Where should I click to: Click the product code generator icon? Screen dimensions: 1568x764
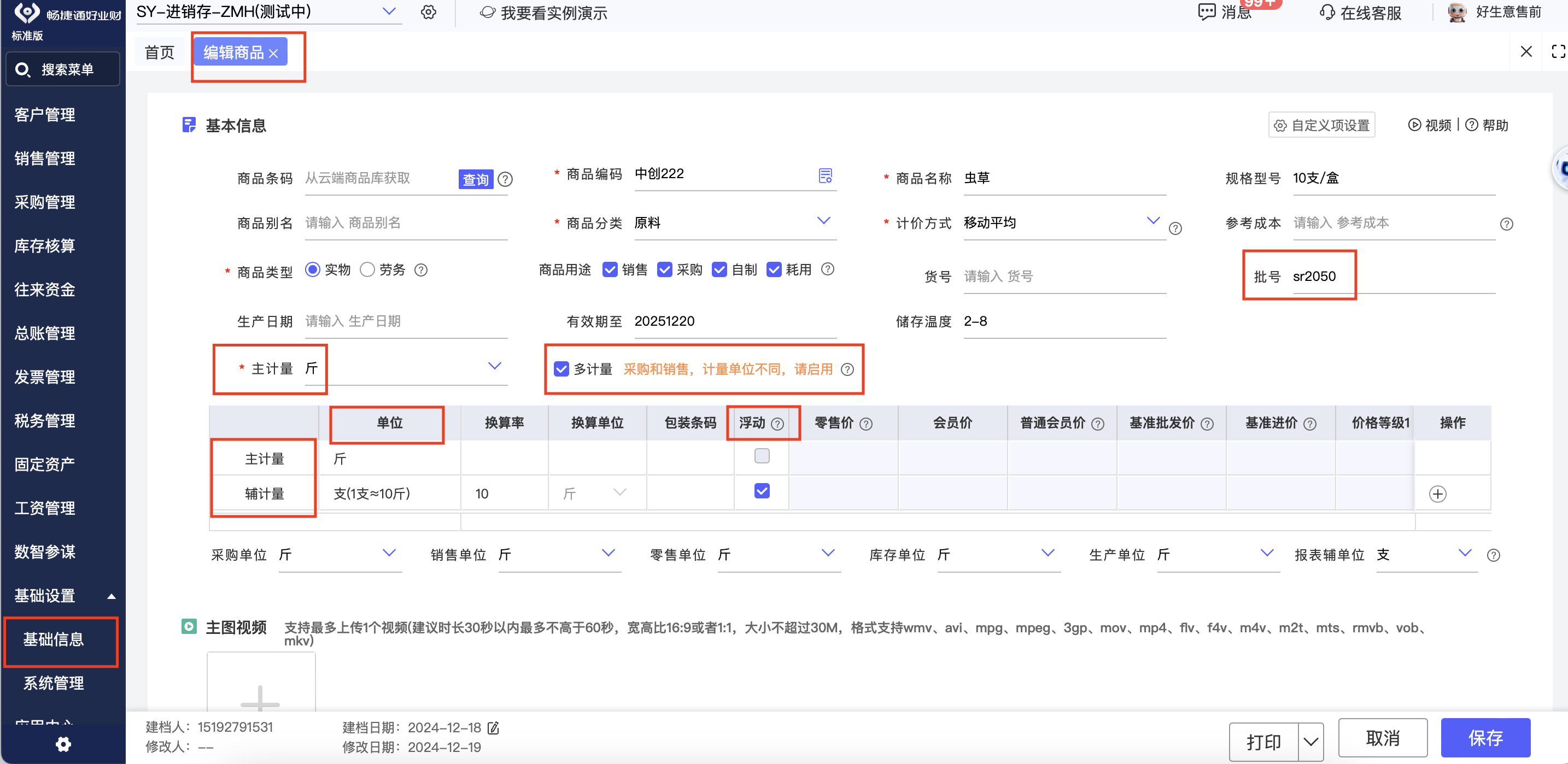825,176
